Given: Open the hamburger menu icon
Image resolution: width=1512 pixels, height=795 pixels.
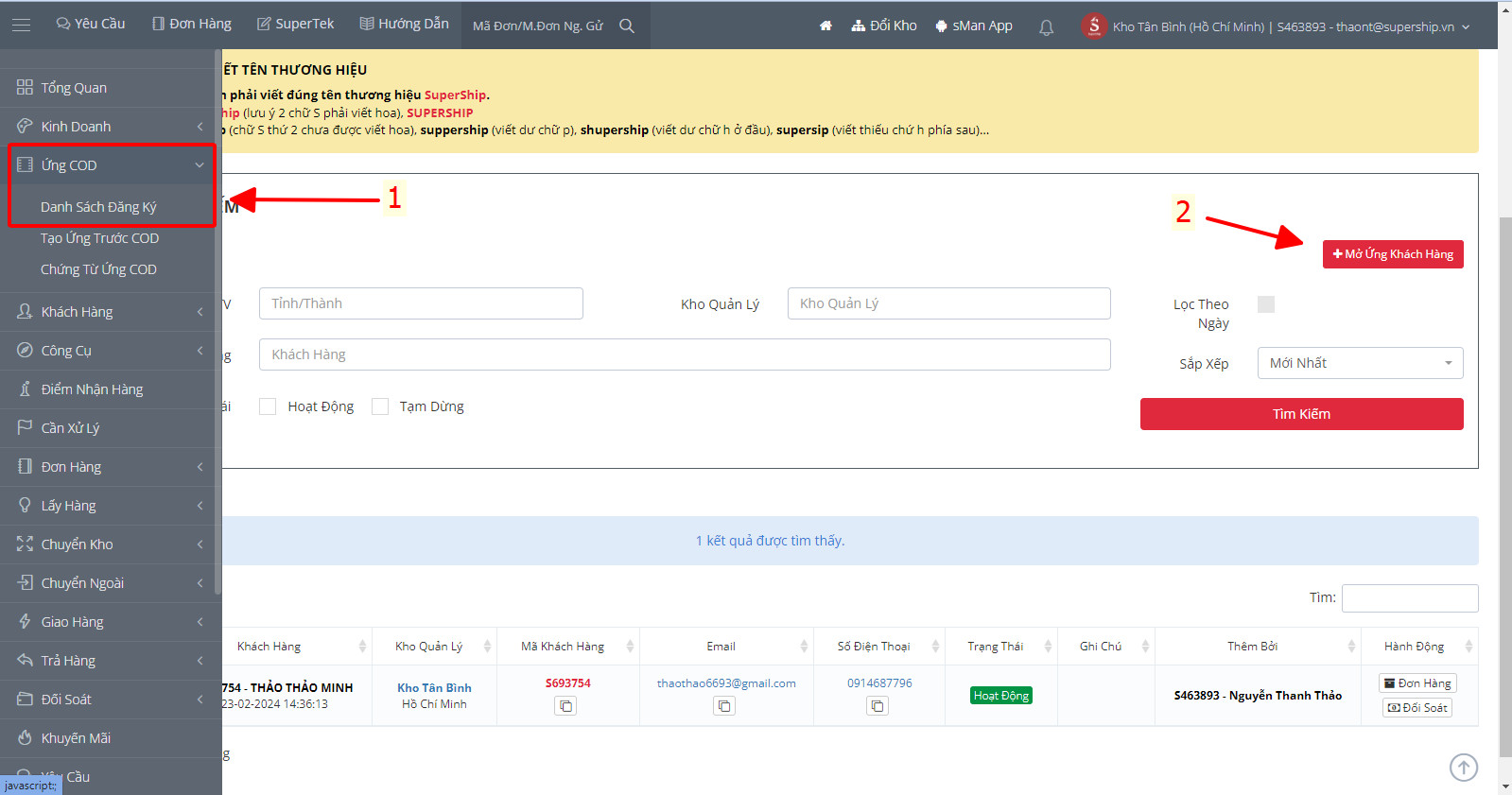Looking at the screenshot, I should (x=21, y=25).
